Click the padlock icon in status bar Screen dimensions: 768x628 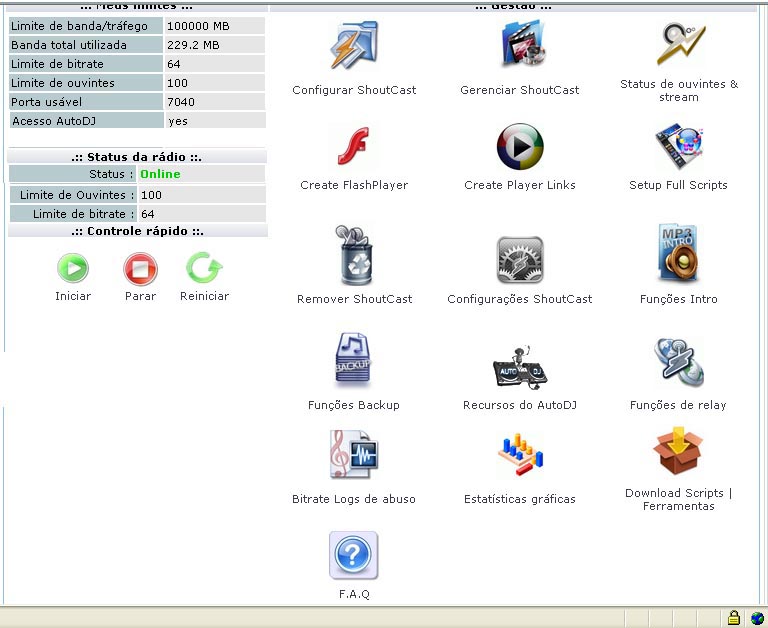pos(733,617)
